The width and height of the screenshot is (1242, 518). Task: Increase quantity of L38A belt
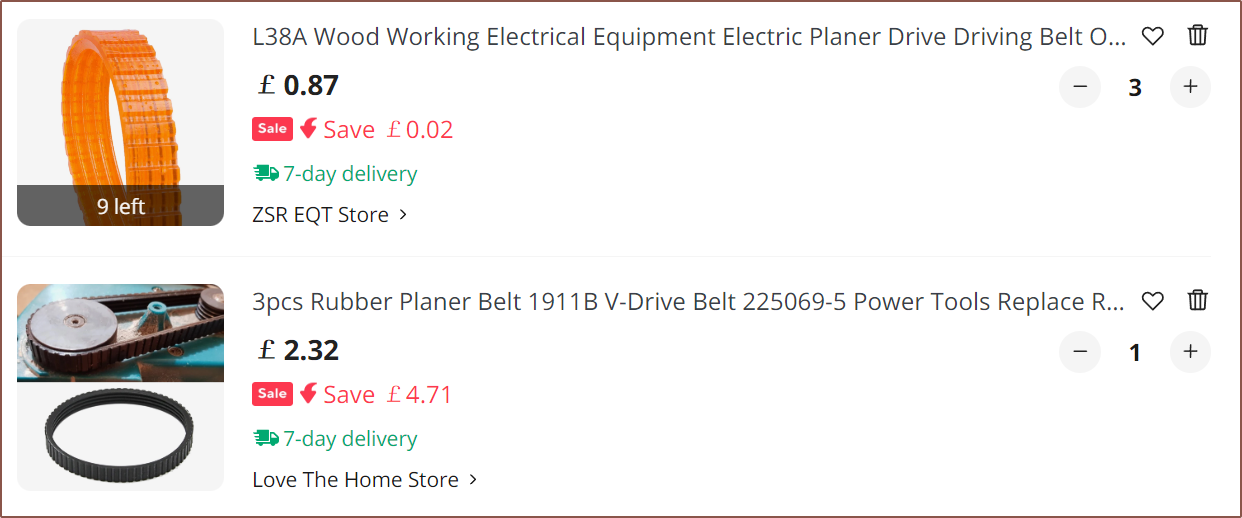1190,87
